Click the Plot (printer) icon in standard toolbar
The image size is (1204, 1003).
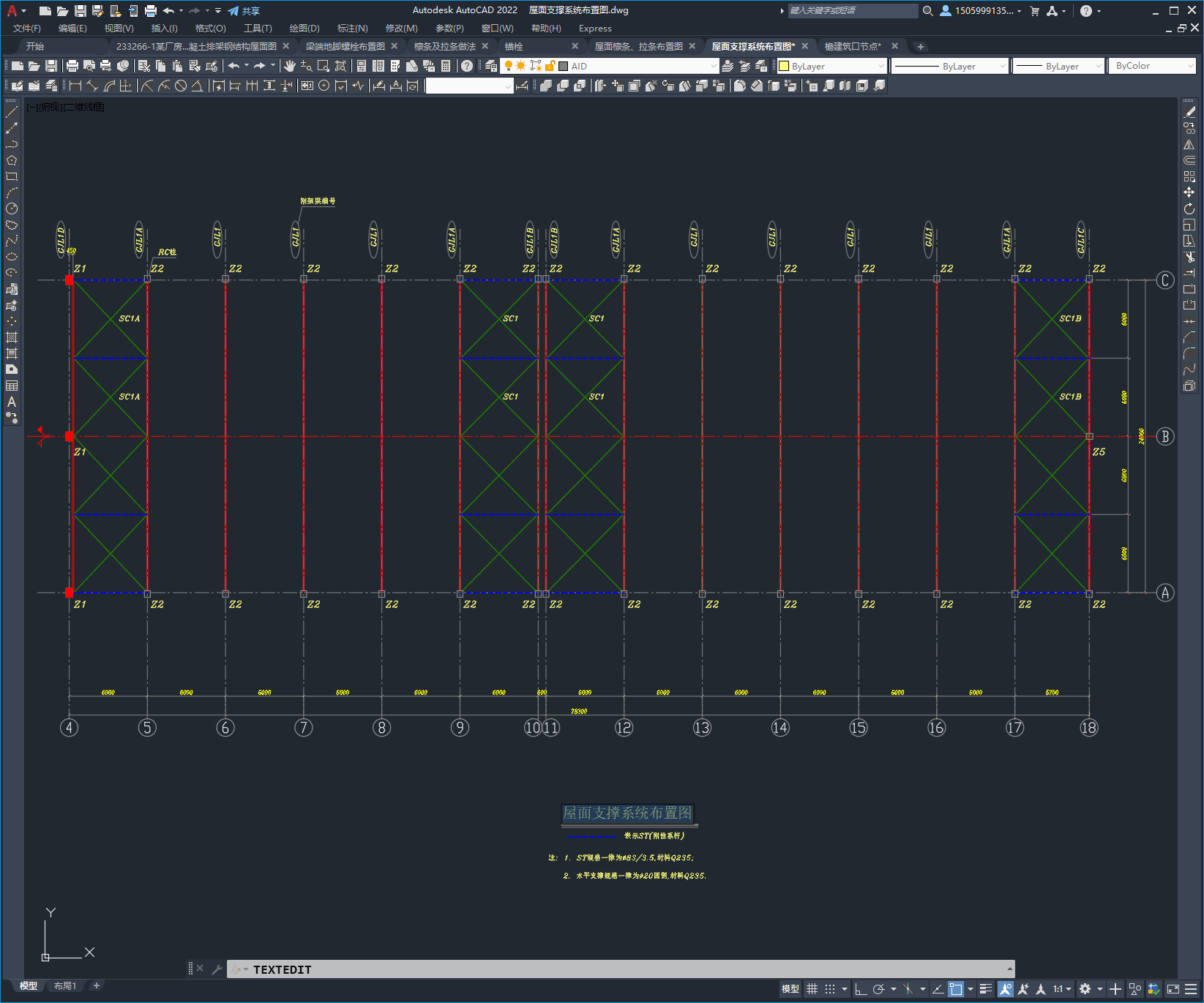tap(72, 66)
